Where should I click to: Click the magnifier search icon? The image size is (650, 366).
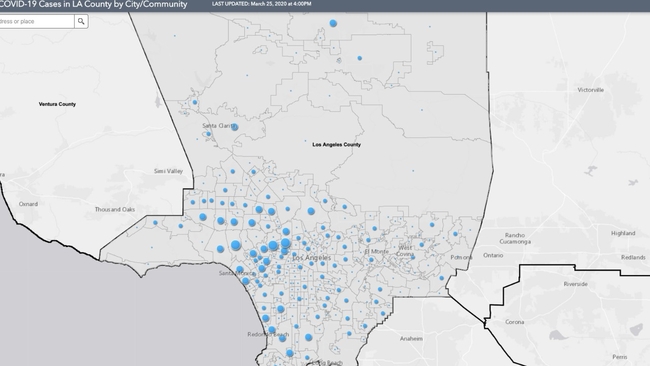pos(81,21)
